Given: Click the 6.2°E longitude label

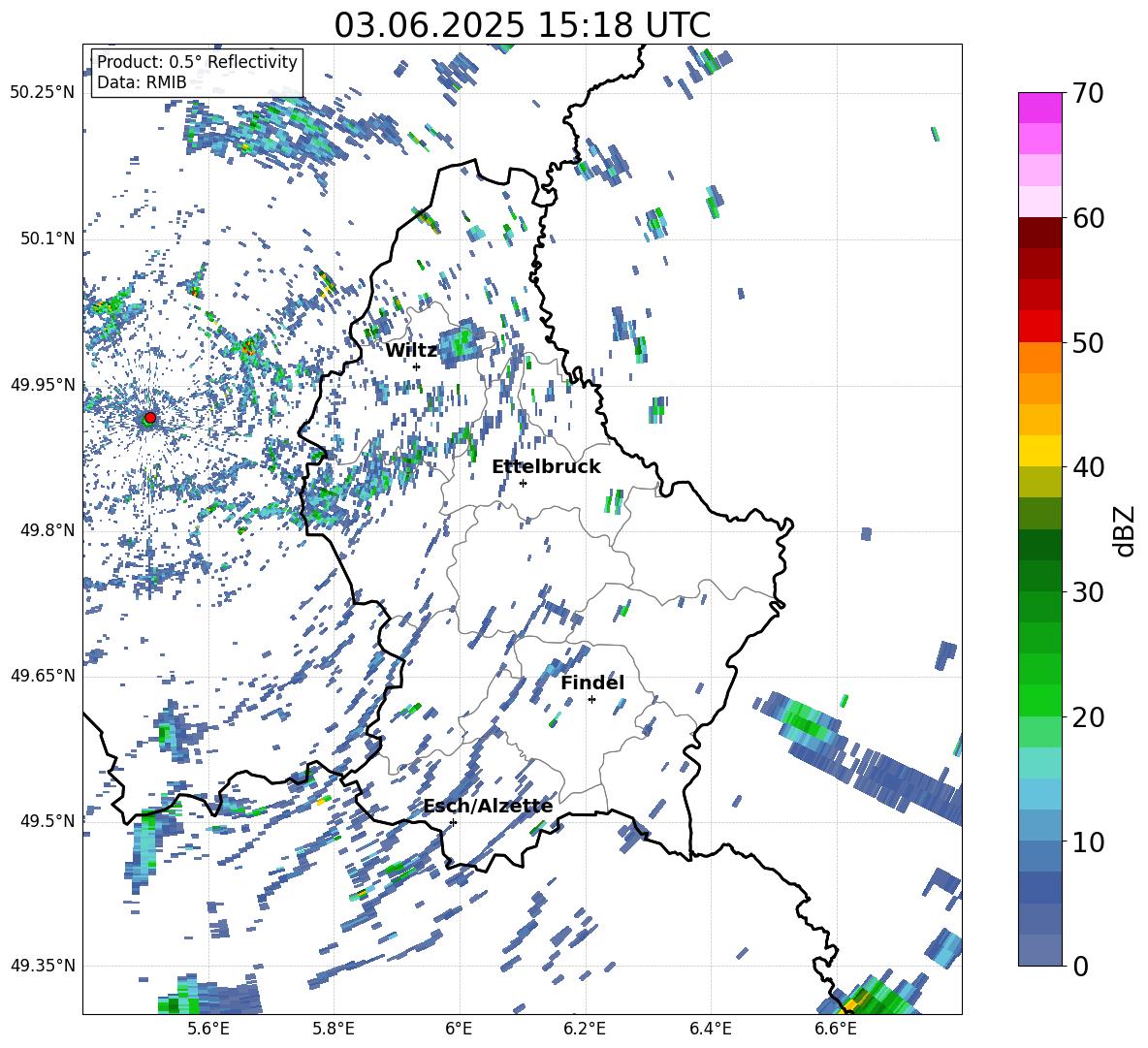Looking at the screenshot, I should [585, 1029].
